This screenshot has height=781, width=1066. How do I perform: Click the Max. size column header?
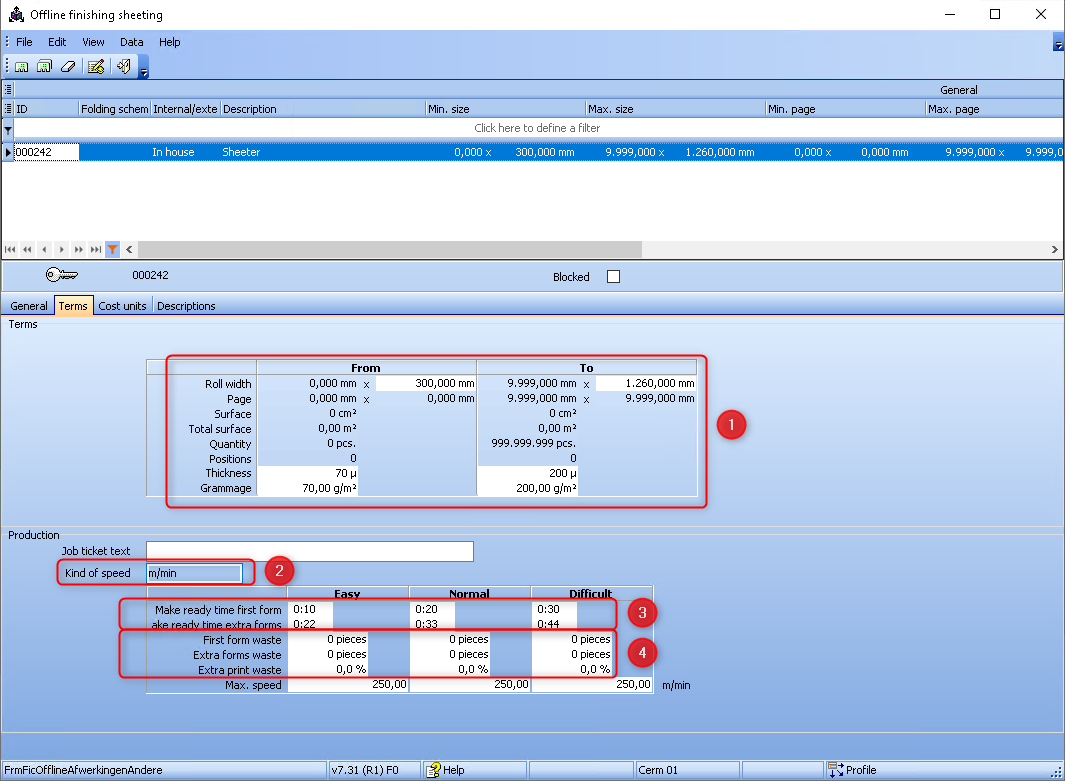(x=676, y=109)
